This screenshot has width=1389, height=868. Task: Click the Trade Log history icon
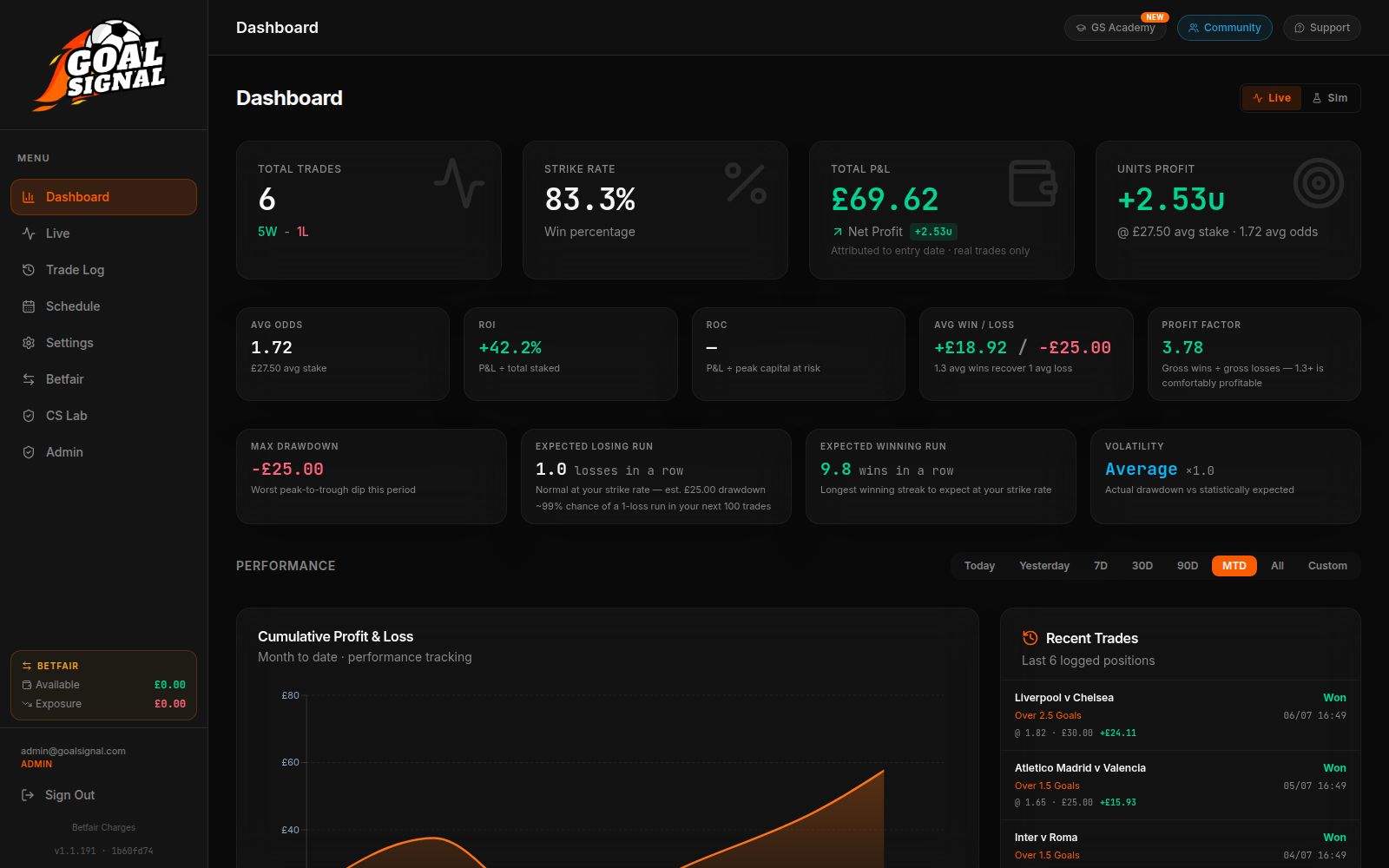(x=29, y=270)
